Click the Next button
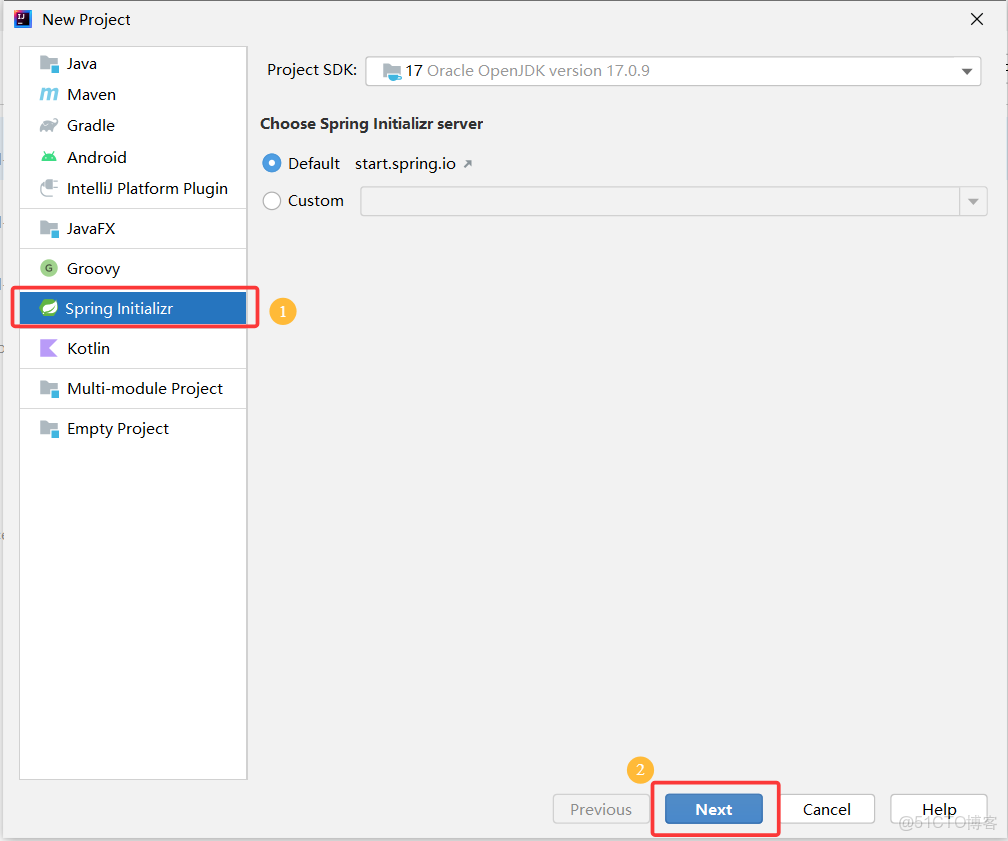This screenshot has height=841, width=1008. 713,809
